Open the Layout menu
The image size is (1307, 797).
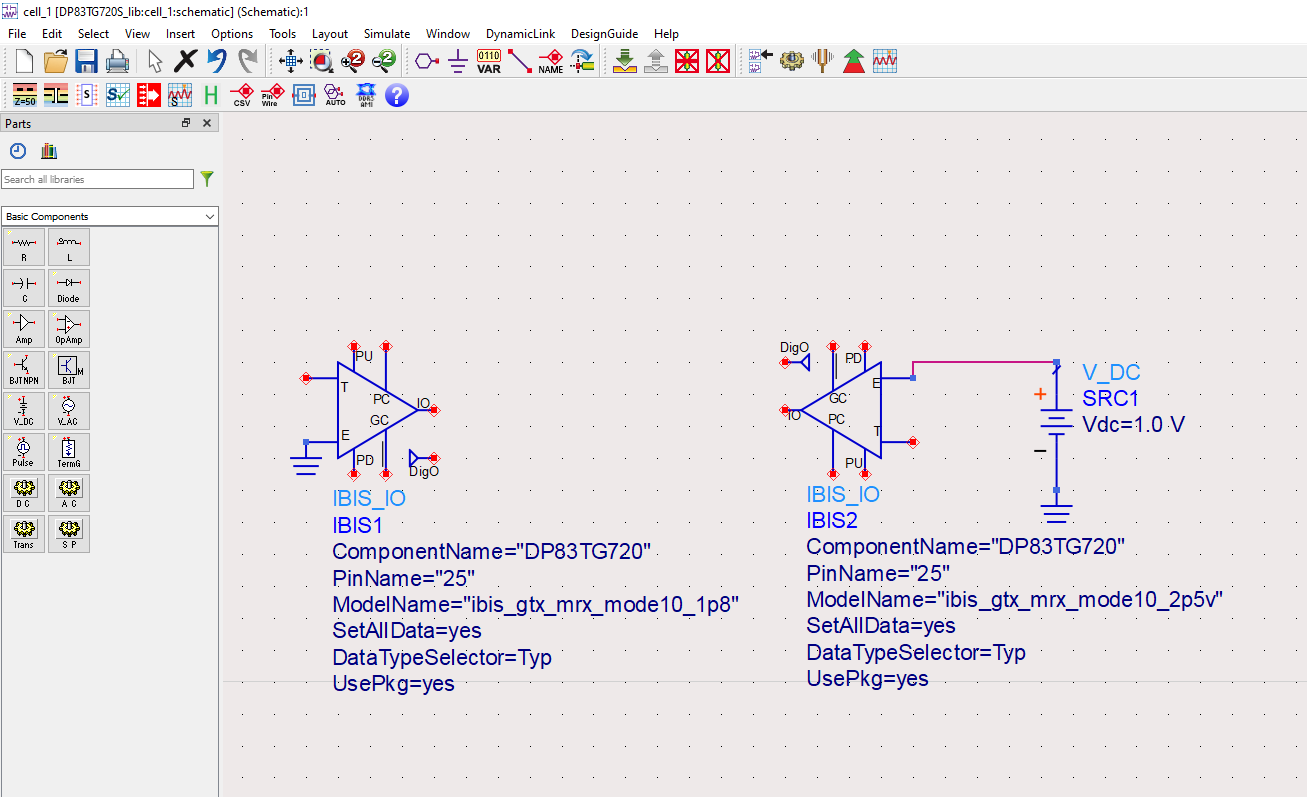point(330,34)
